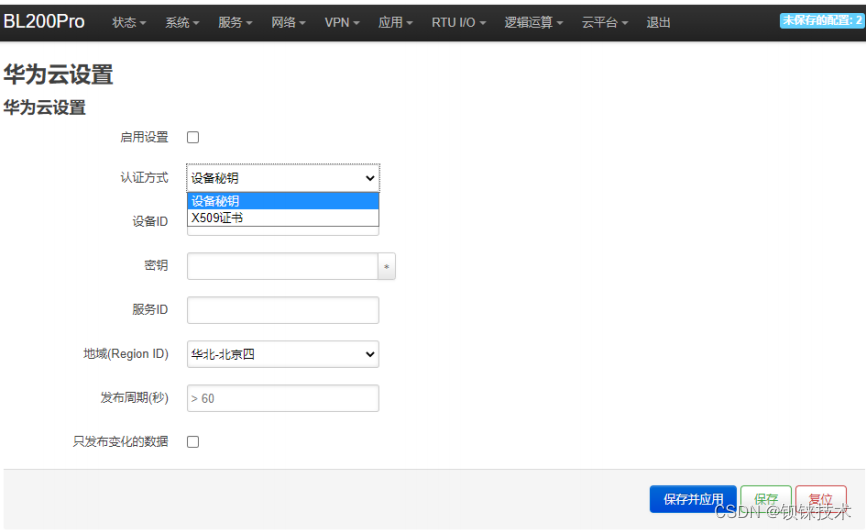
Task: Reveal the 密钥 with asterisk button
Action: [x=387, y=266]
